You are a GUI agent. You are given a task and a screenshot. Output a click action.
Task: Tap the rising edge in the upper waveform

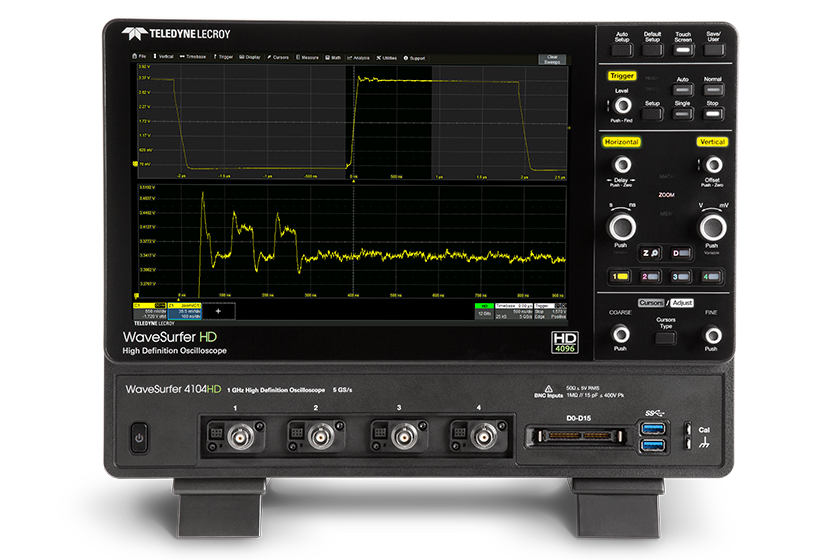[354, 122]
